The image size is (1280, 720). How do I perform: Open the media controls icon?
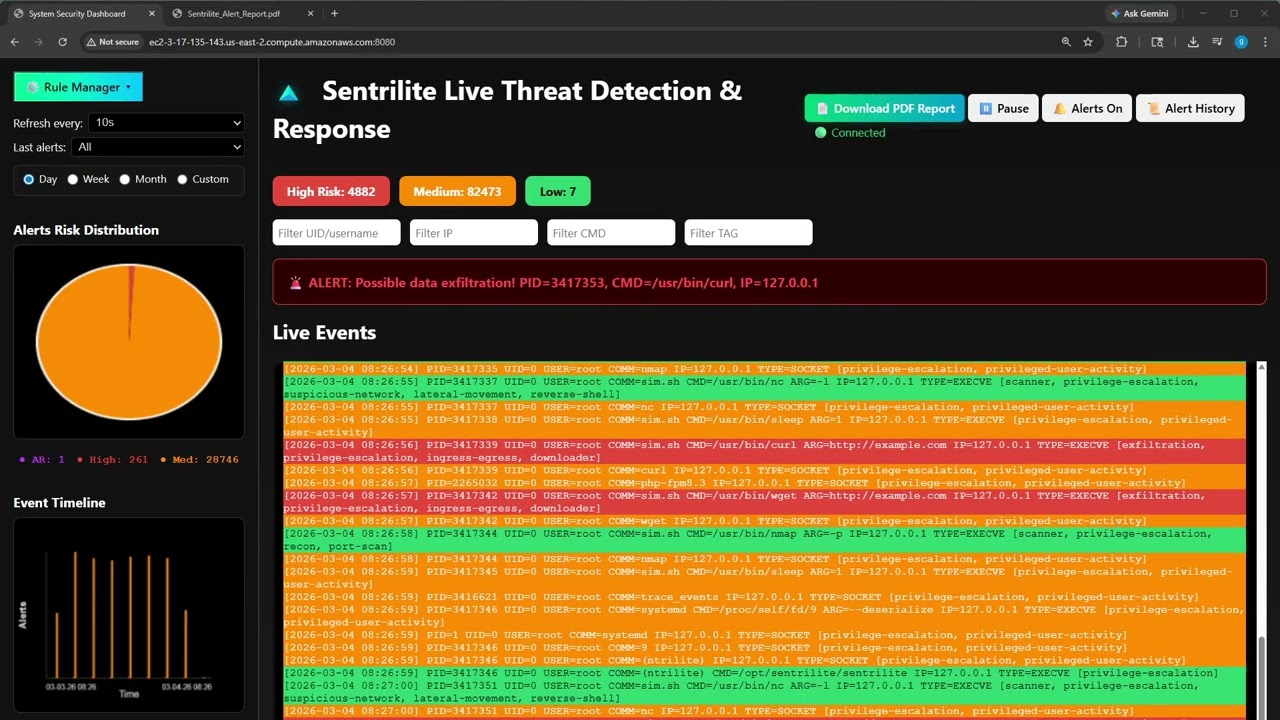point(1217,42)
